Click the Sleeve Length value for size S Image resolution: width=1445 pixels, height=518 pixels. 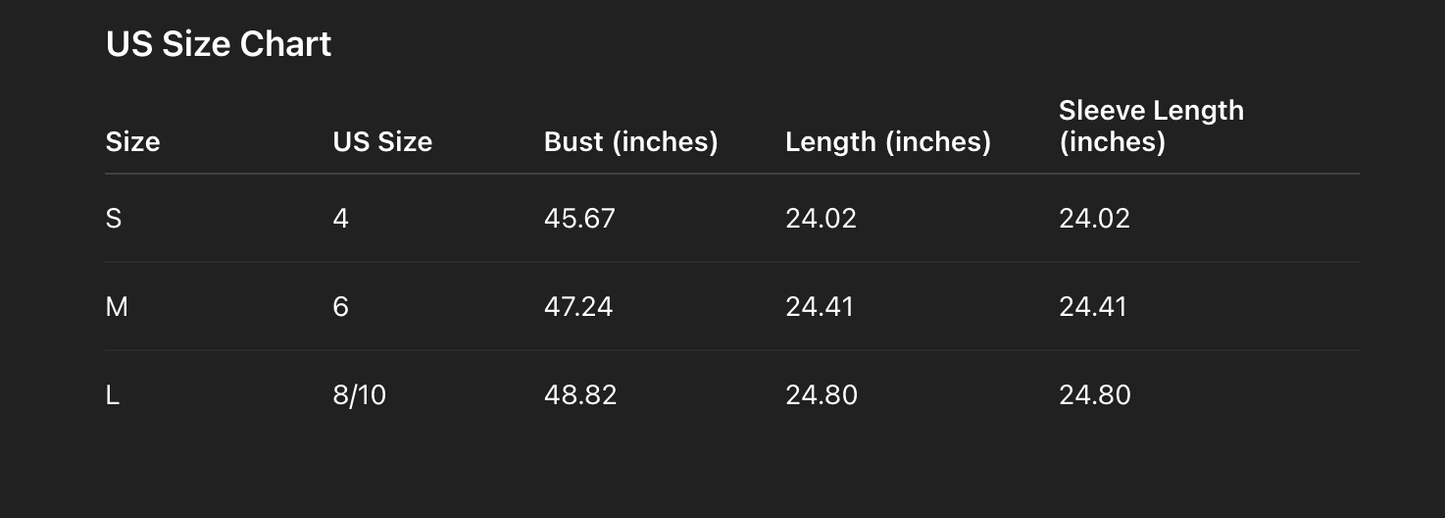pyautogui.click(x=1094, y=219)
